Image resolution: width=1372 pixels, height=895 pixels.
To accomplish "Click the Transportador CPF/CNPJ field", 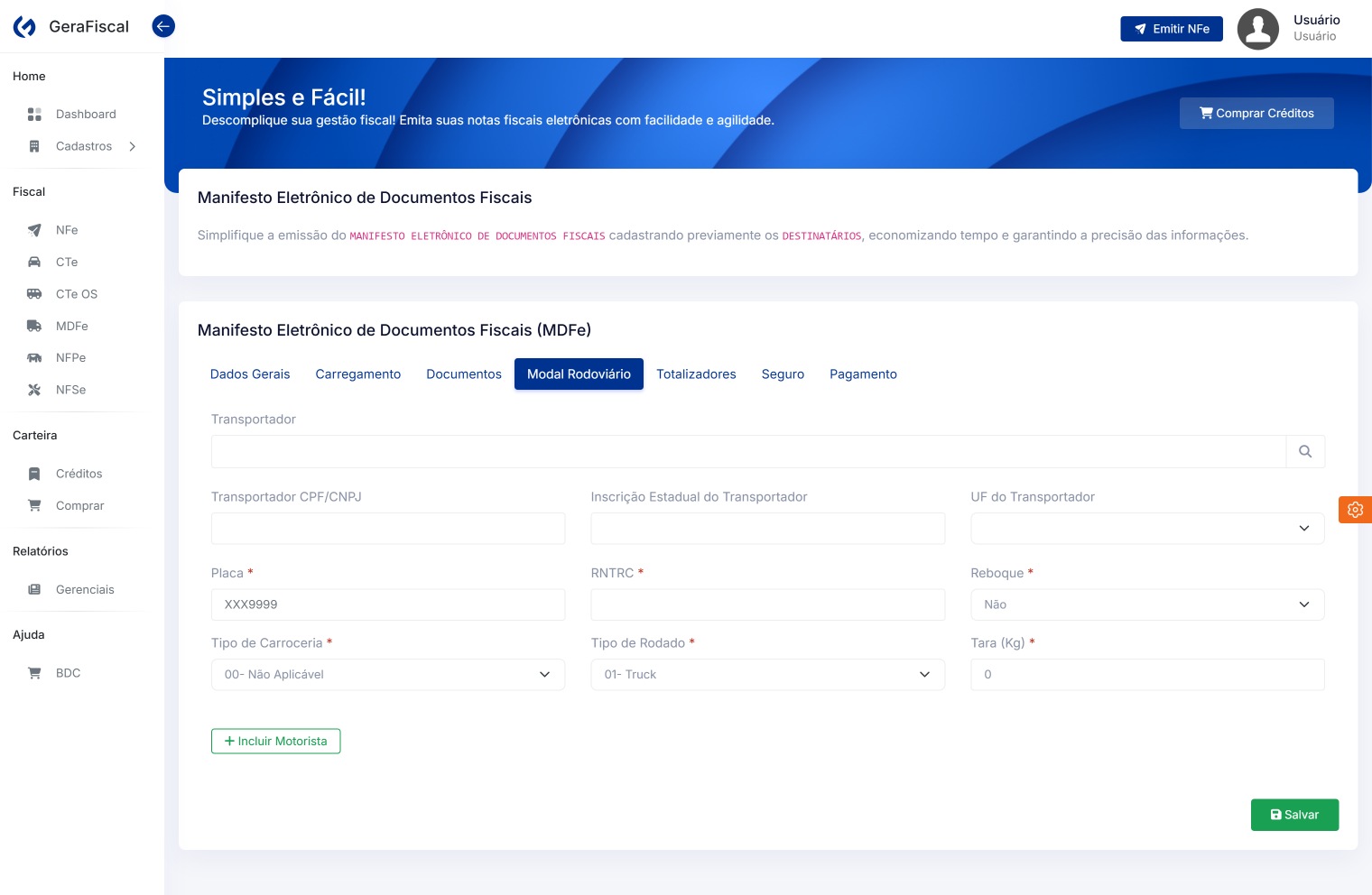I will point(388,529).
